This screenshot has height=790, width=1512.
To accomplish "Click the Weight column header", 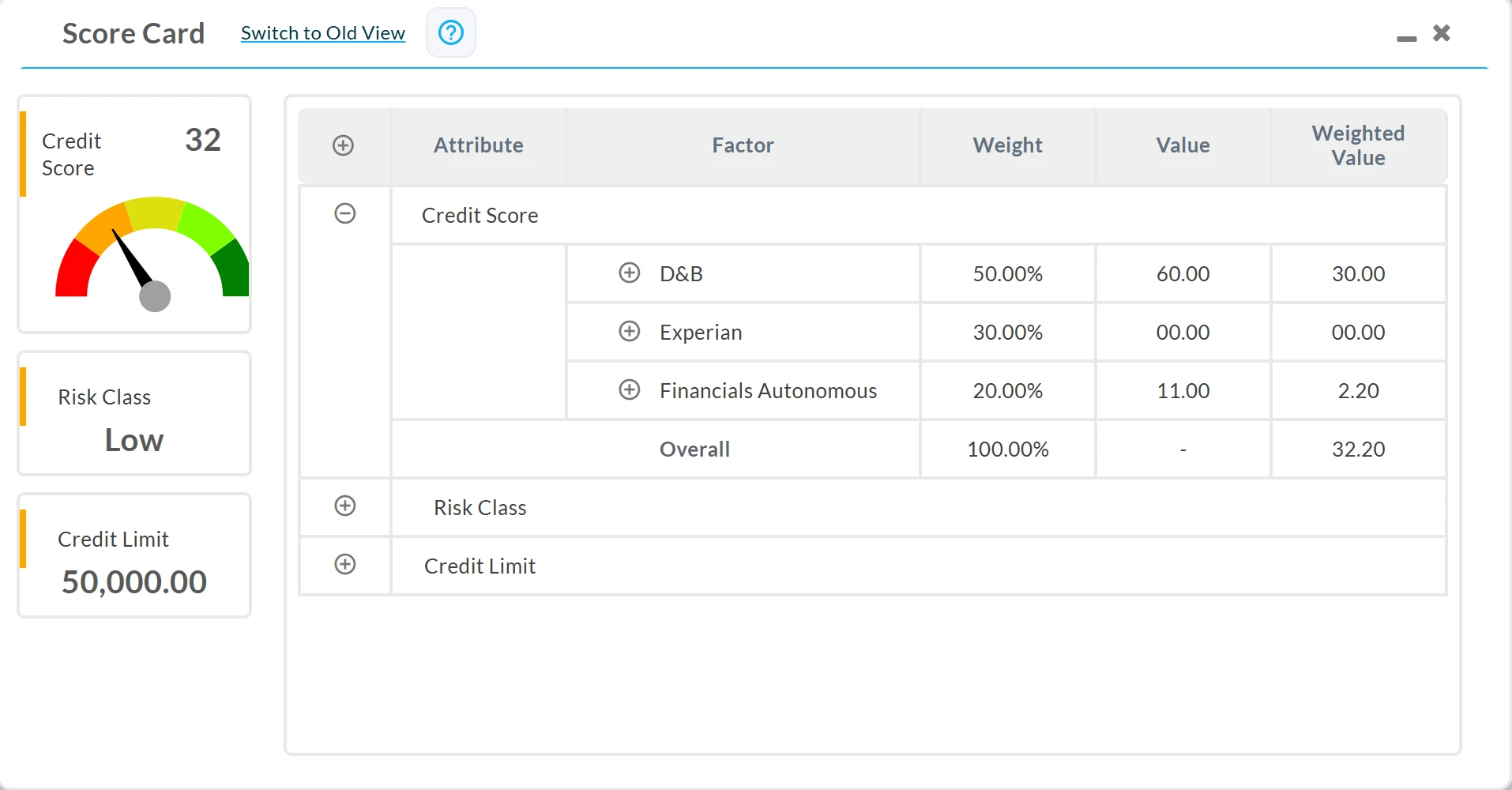I will tap(1007, 145).
